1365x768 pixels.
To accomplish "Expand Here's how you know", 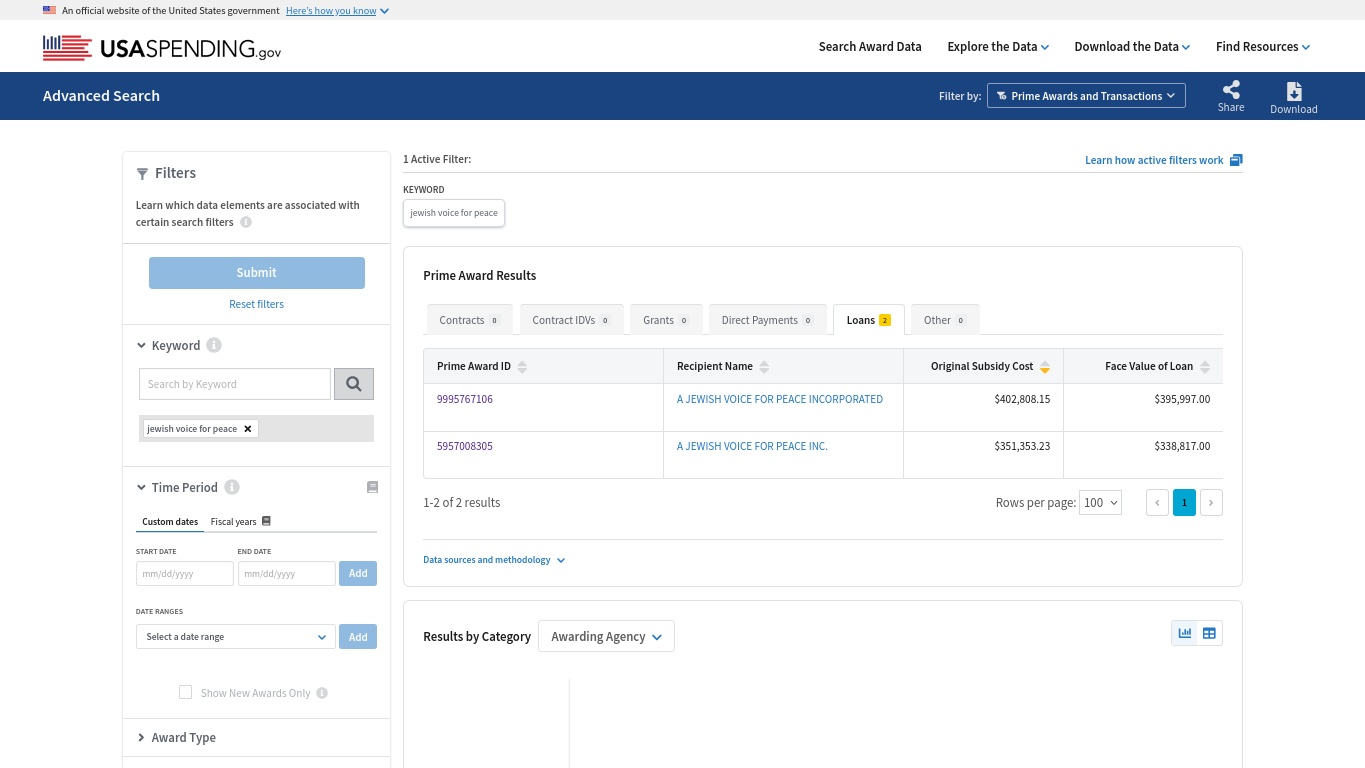I will click(x=337, y=11).
